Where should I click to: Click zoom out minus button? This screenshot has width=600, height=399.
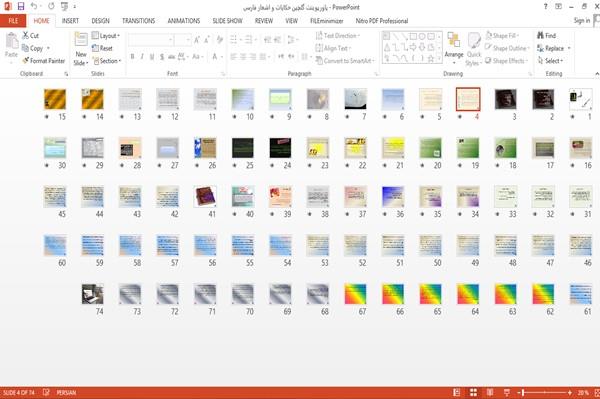click(519, 392)
